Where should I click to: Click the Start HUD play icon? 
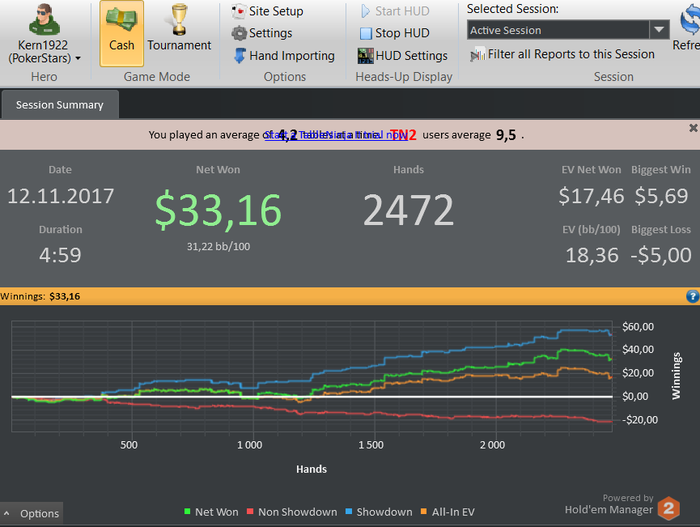coord(366,11)
